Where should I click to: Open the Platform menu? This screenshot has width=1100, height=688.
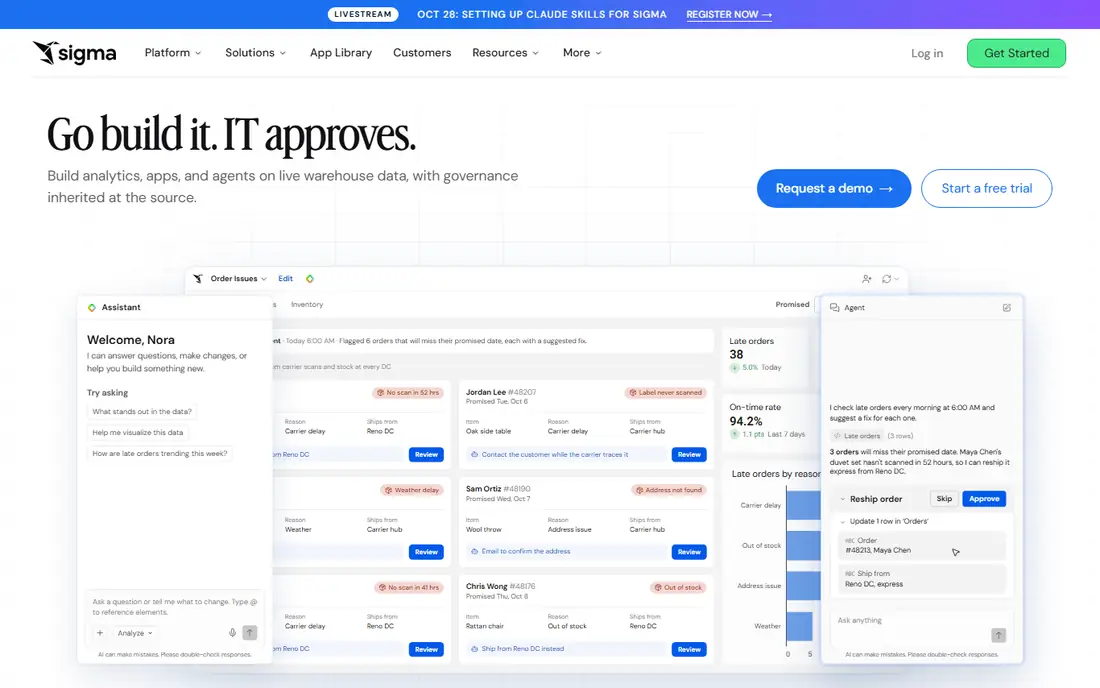[173, 53]
